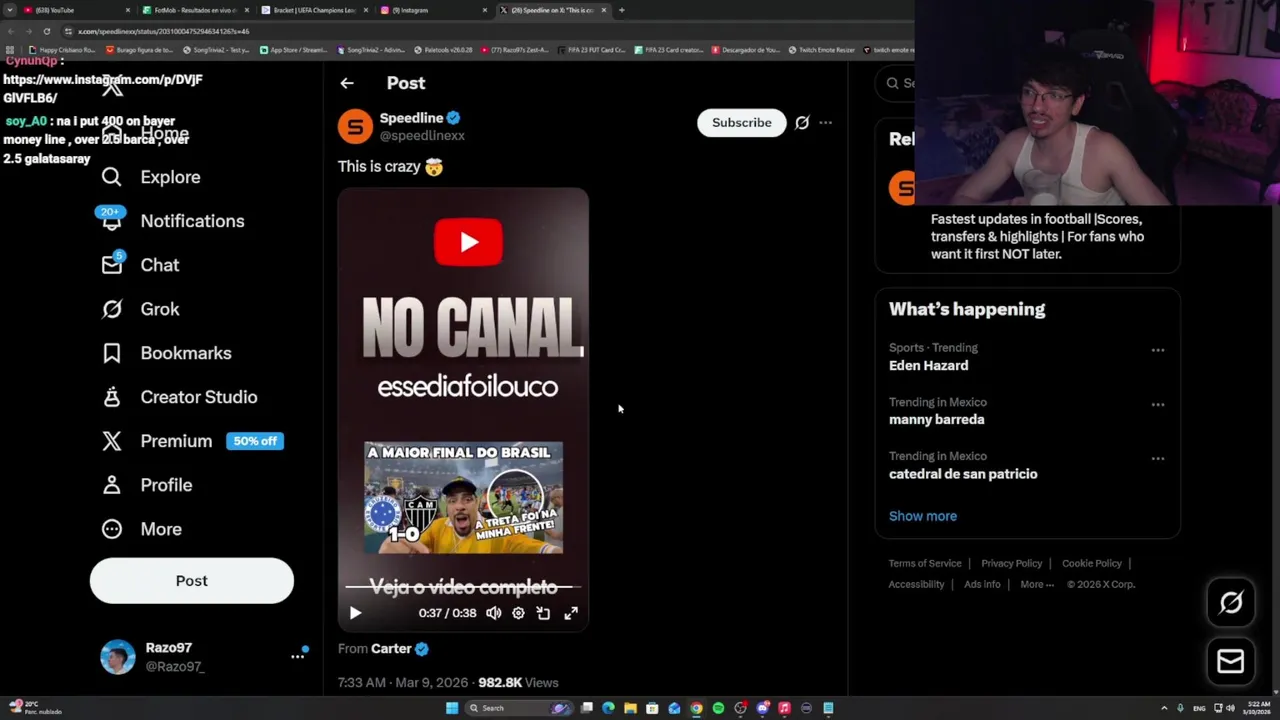The height and width of the screenshot is (720, 1280).
Task: Go to Profile in the sidebar
Action: pos(147,485)
